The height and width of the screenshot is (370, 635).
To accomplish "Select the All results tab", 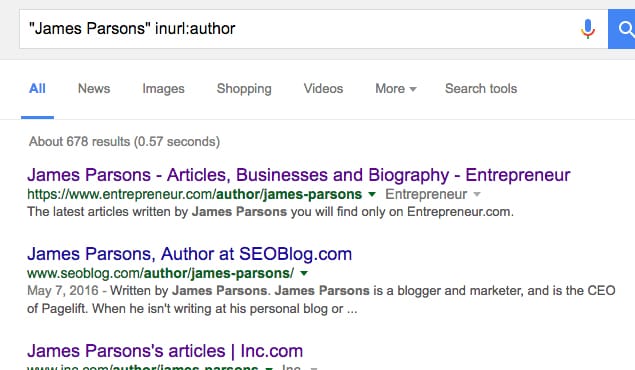I will click(37, 89).
